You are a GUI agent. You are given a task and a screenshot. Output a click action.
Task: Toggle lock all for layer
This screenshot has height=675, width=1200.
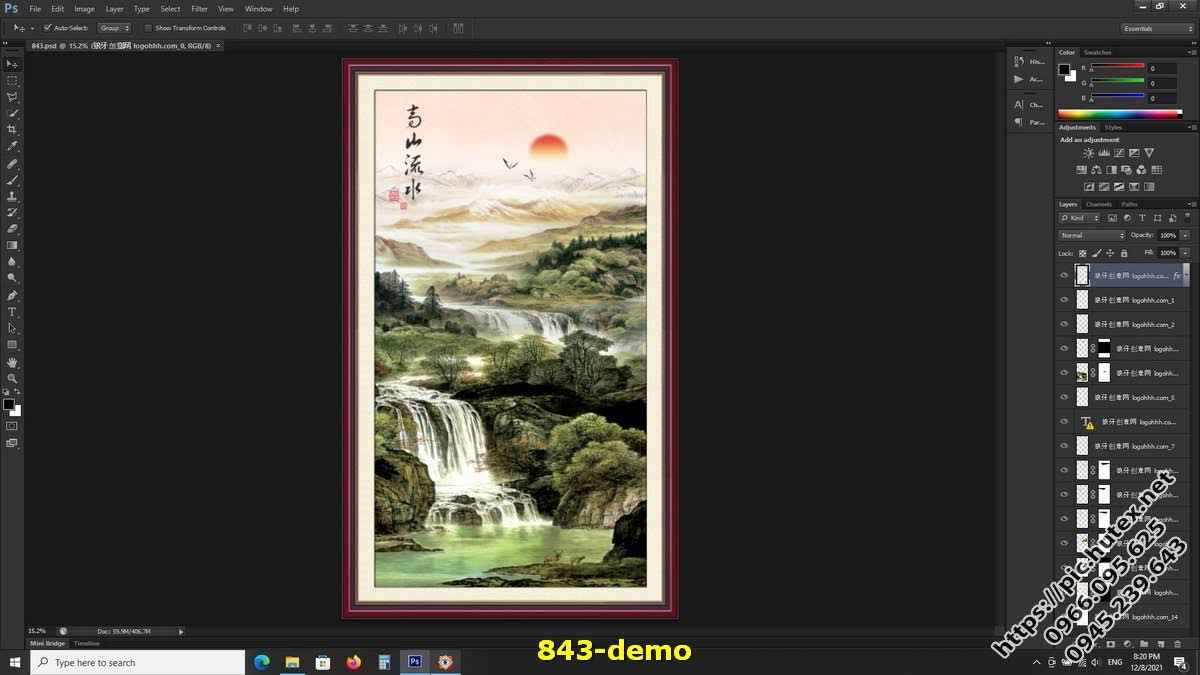pos(1124,253)
